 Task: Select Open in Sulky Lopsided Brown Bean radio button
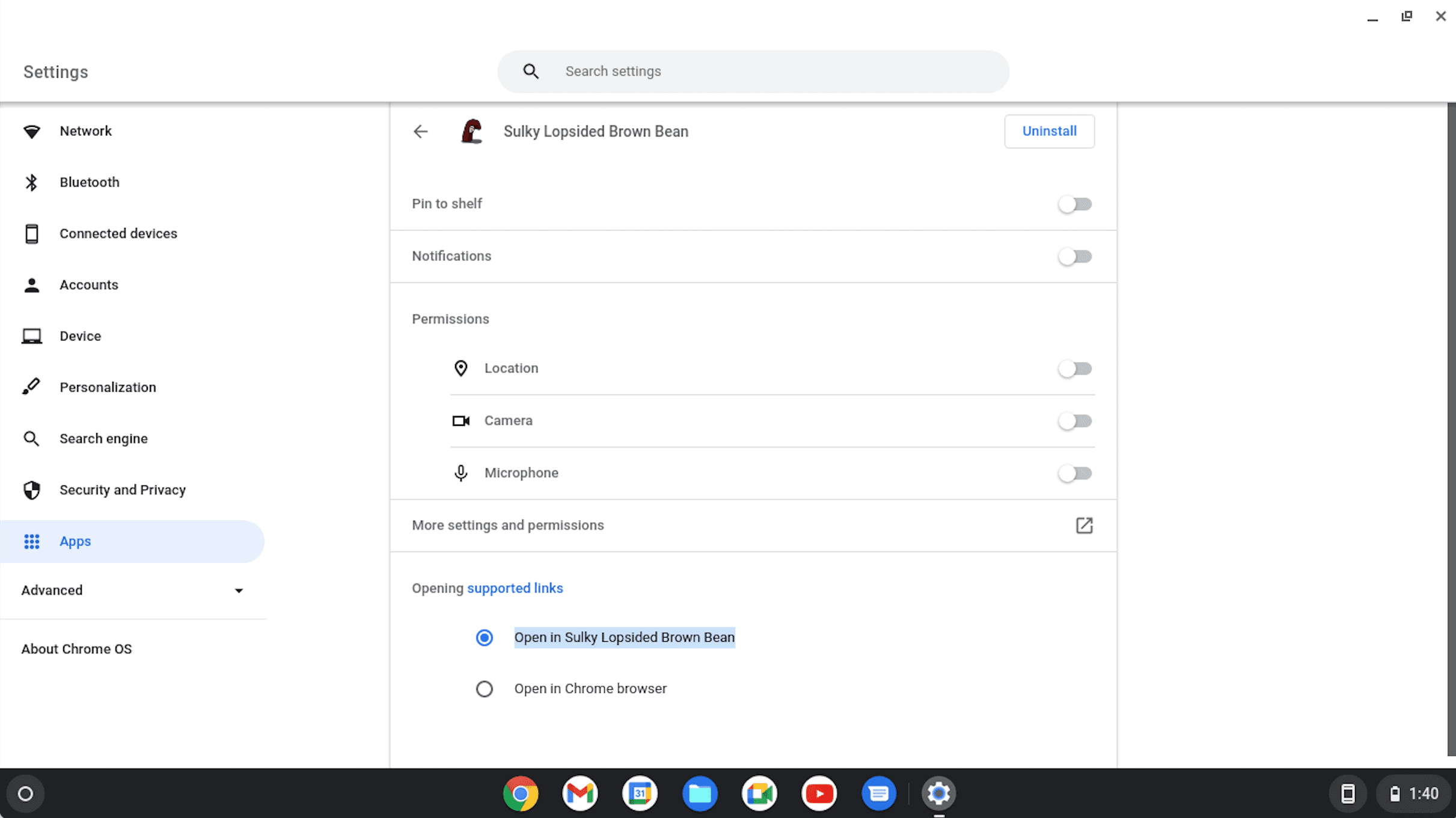point(484,637)
